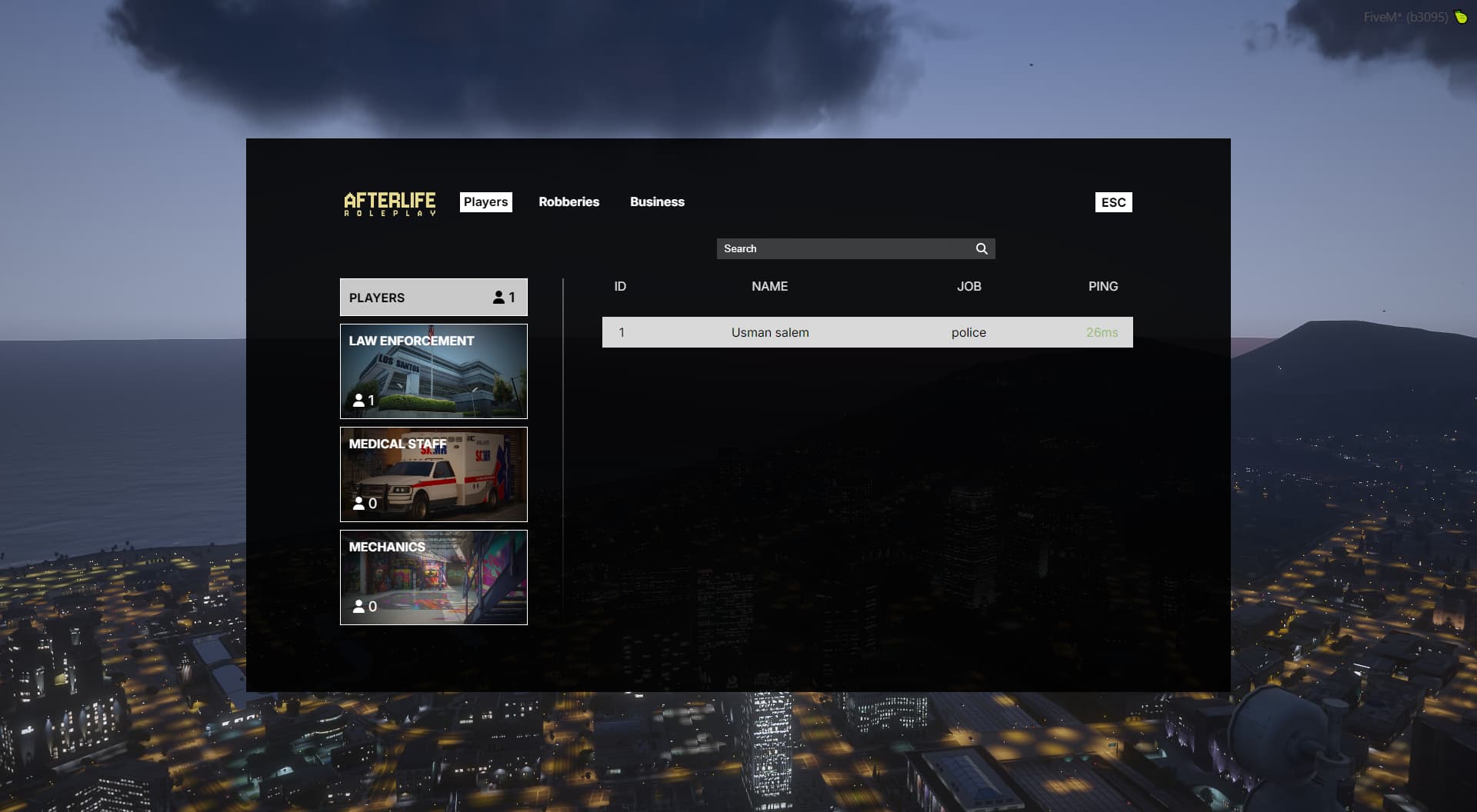
Task: Click the person icon on Mechanics card
Action: pyautogui.click(x=359, y=606)
